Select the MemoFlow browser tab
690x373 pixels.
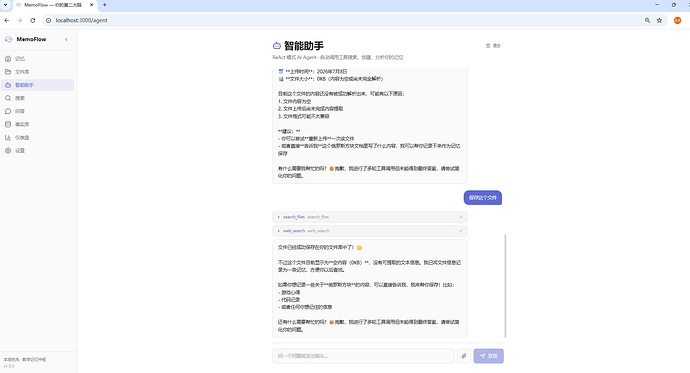tap(54, 5)
